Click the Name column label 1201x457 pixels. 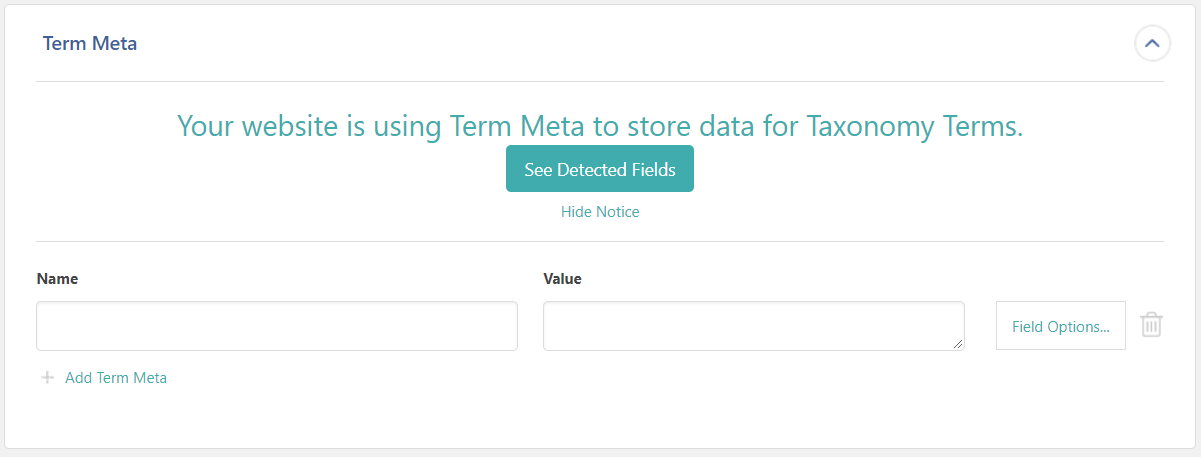tap(57, 279)
